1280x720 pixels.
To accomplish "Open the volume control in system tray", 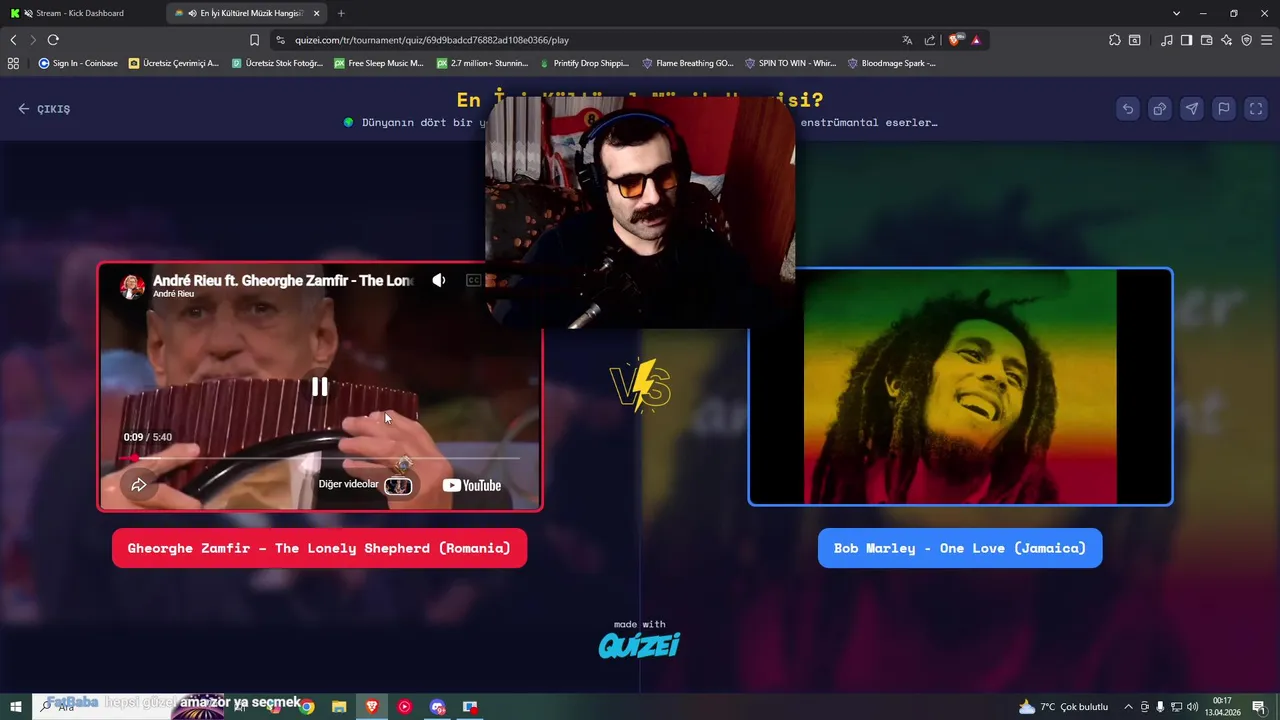I will [1192, 707].
